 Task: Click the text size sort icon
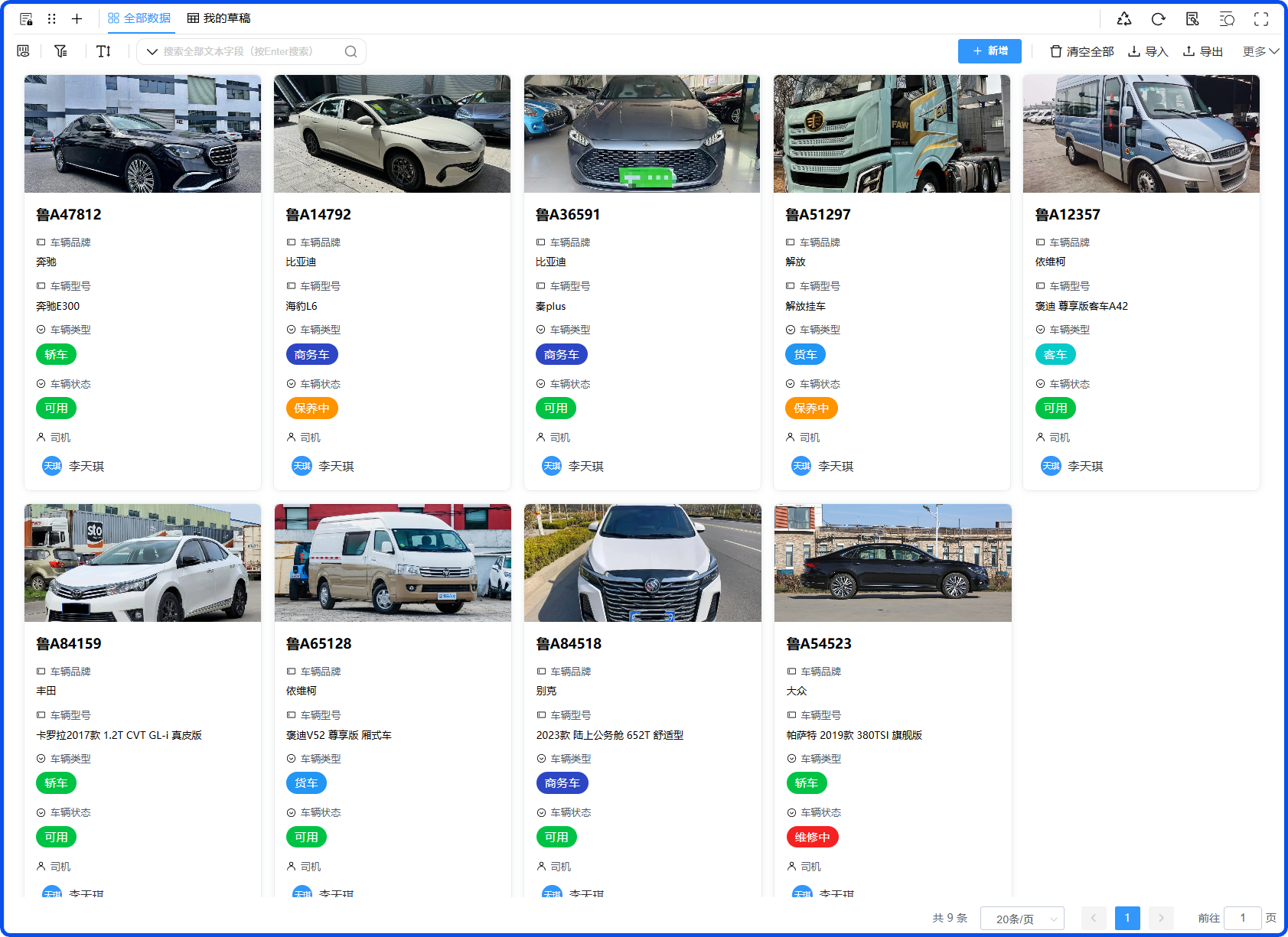104,51
